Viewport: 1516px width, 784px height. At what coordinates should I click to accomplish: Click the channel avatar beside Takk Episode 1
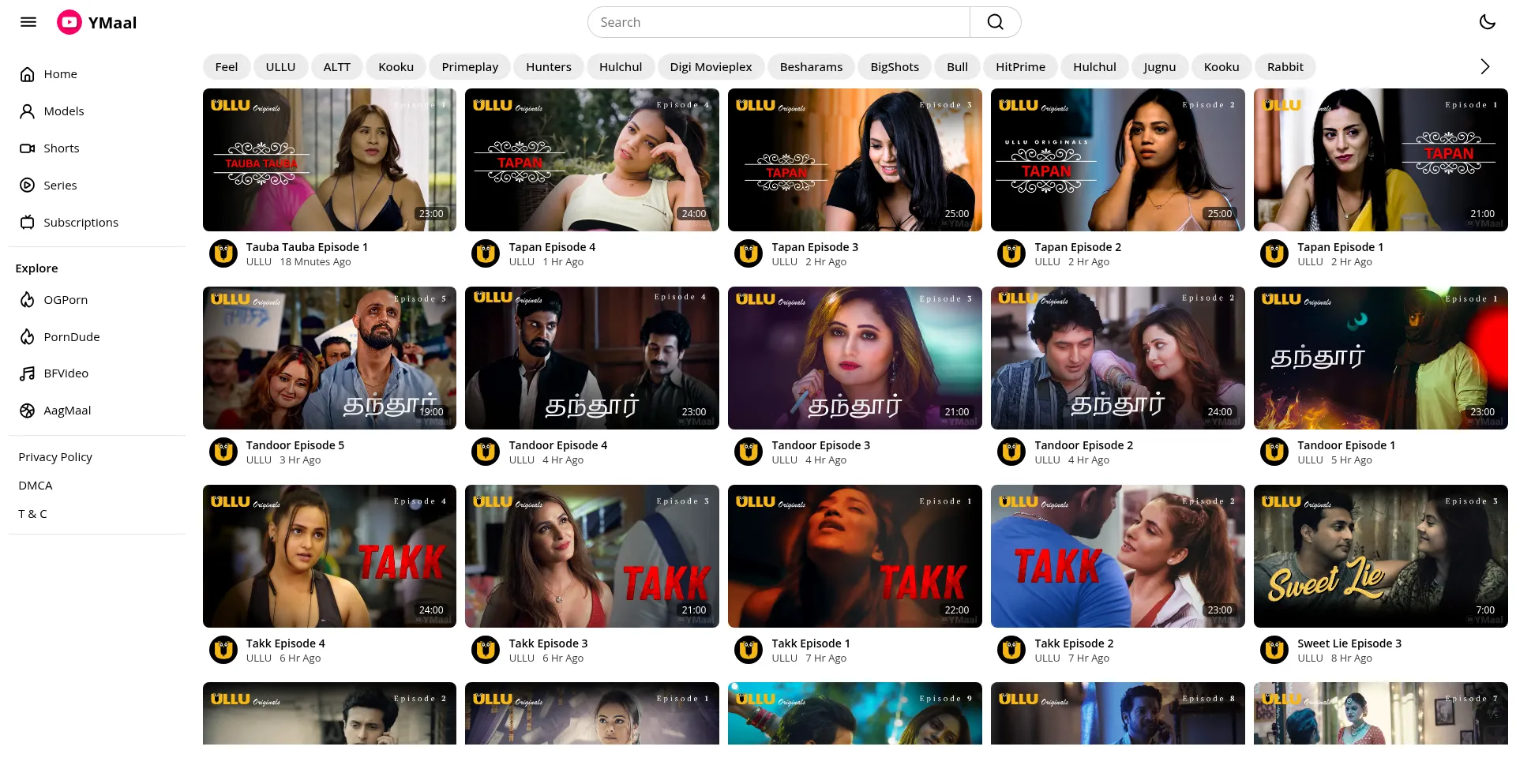pos(749,650)
